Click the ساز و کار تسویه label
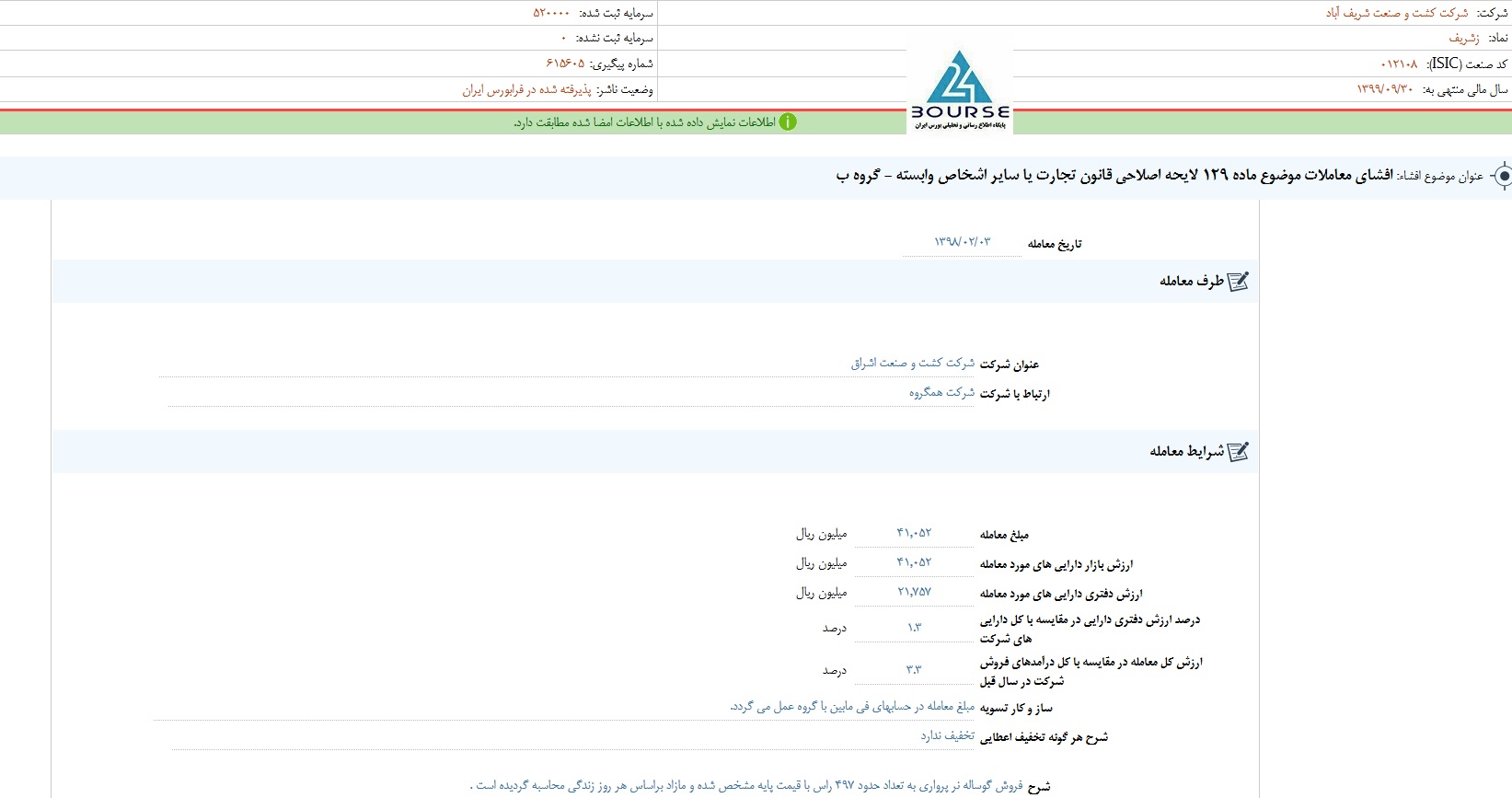Image resolution: width=1512 pixels, height=798 pixels. click(1016, 709)
